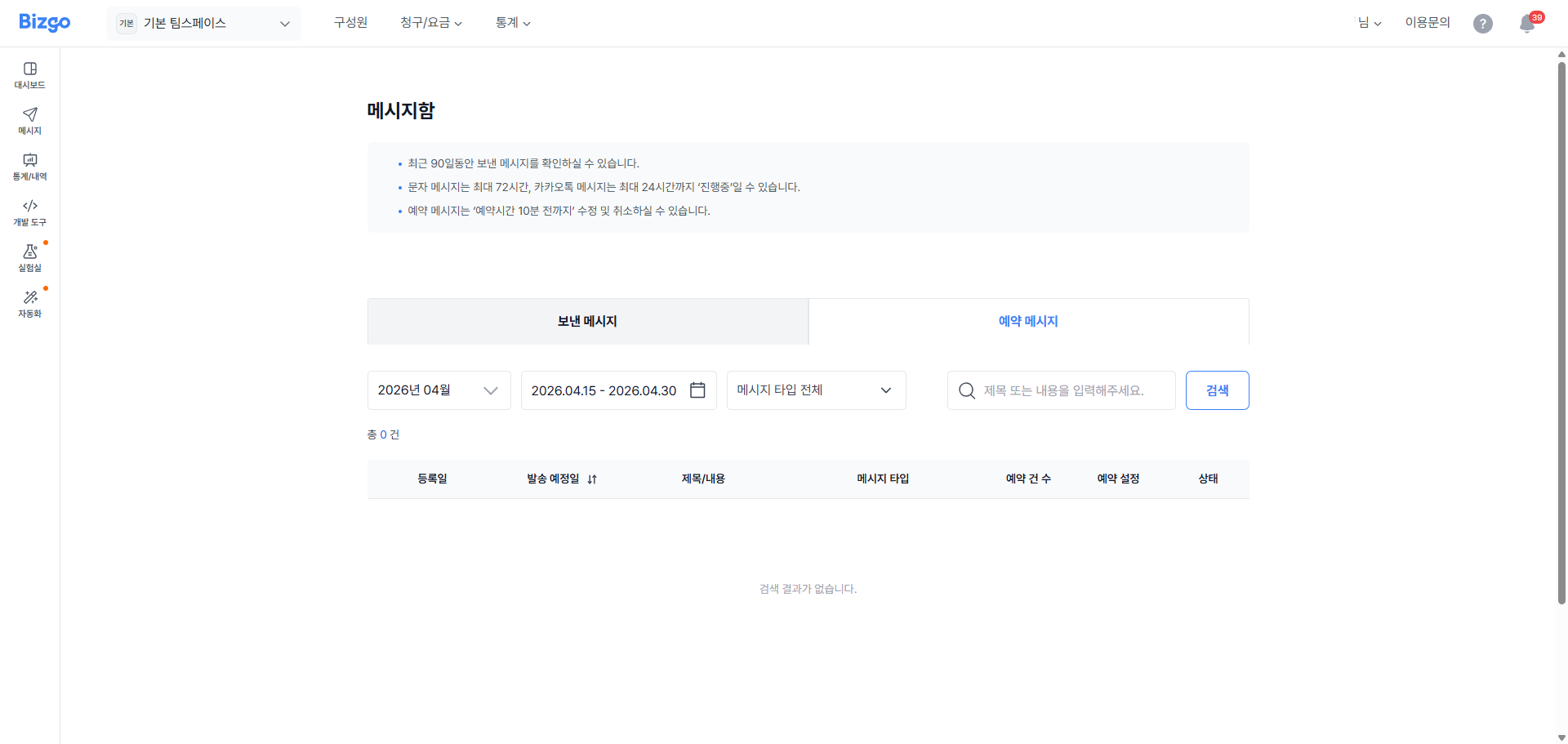Open the 통계 top menu
This screenshot has height=744, width=1568.
[x=512, y=23]
